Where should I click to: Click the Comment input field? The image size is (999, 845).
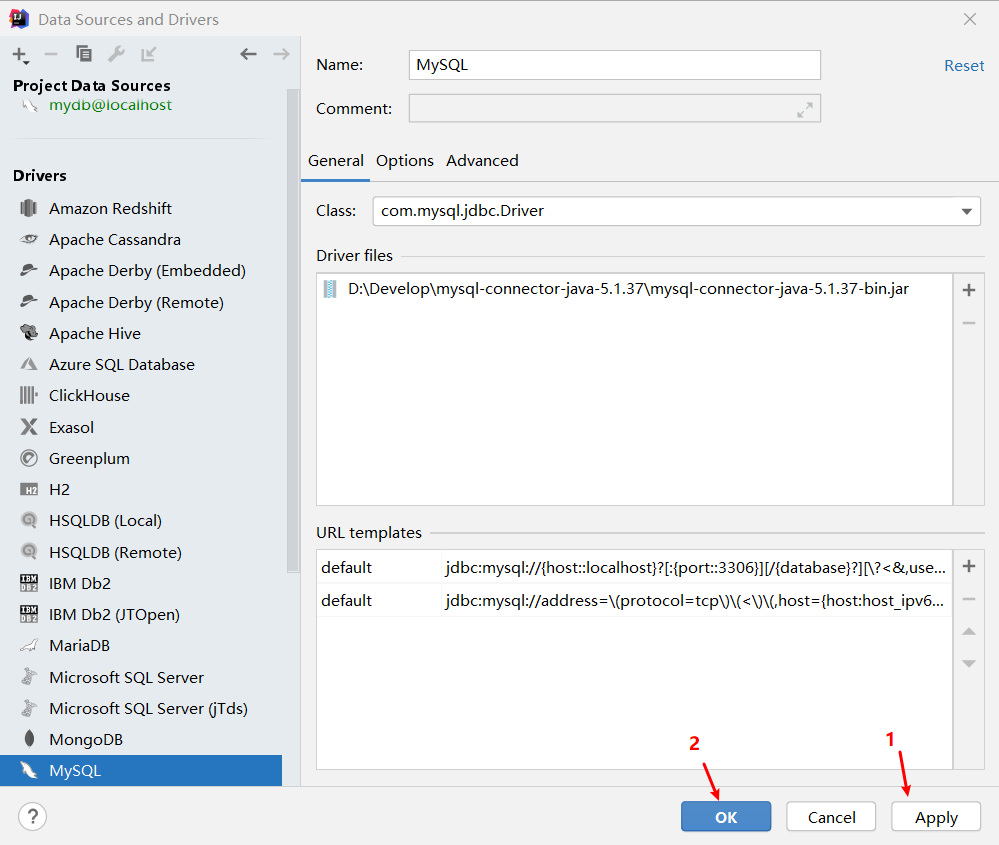tap(614, 108)
